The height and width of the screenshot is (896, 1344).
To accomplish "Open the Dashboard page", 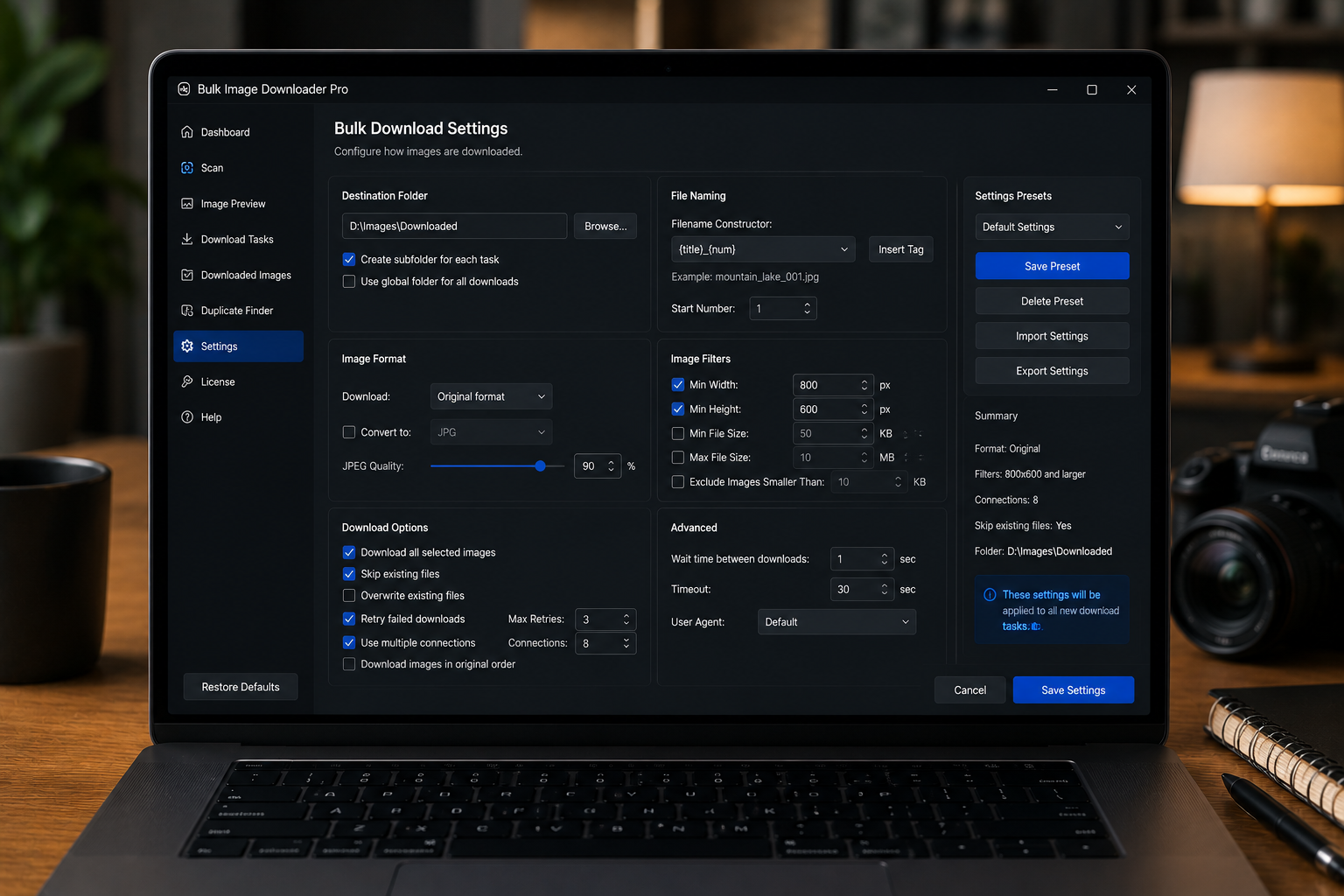I will pos(238,132).
